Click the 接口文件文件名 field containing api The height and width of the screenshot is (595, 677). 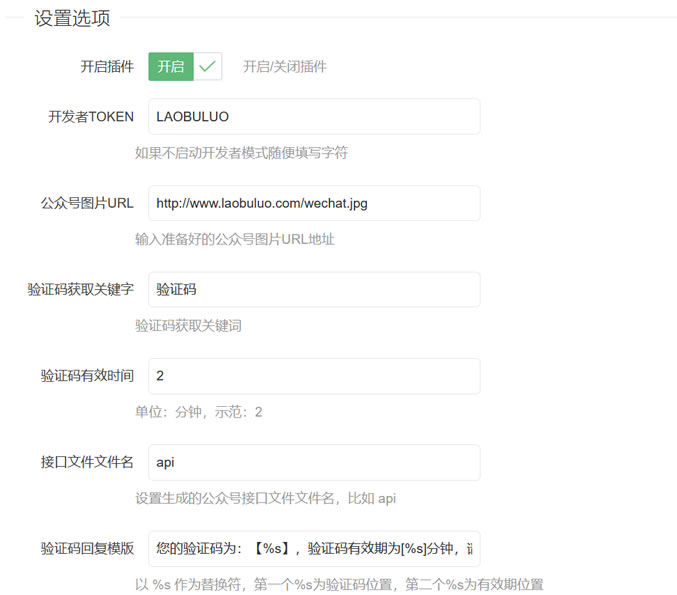click(x=313, y=462)
